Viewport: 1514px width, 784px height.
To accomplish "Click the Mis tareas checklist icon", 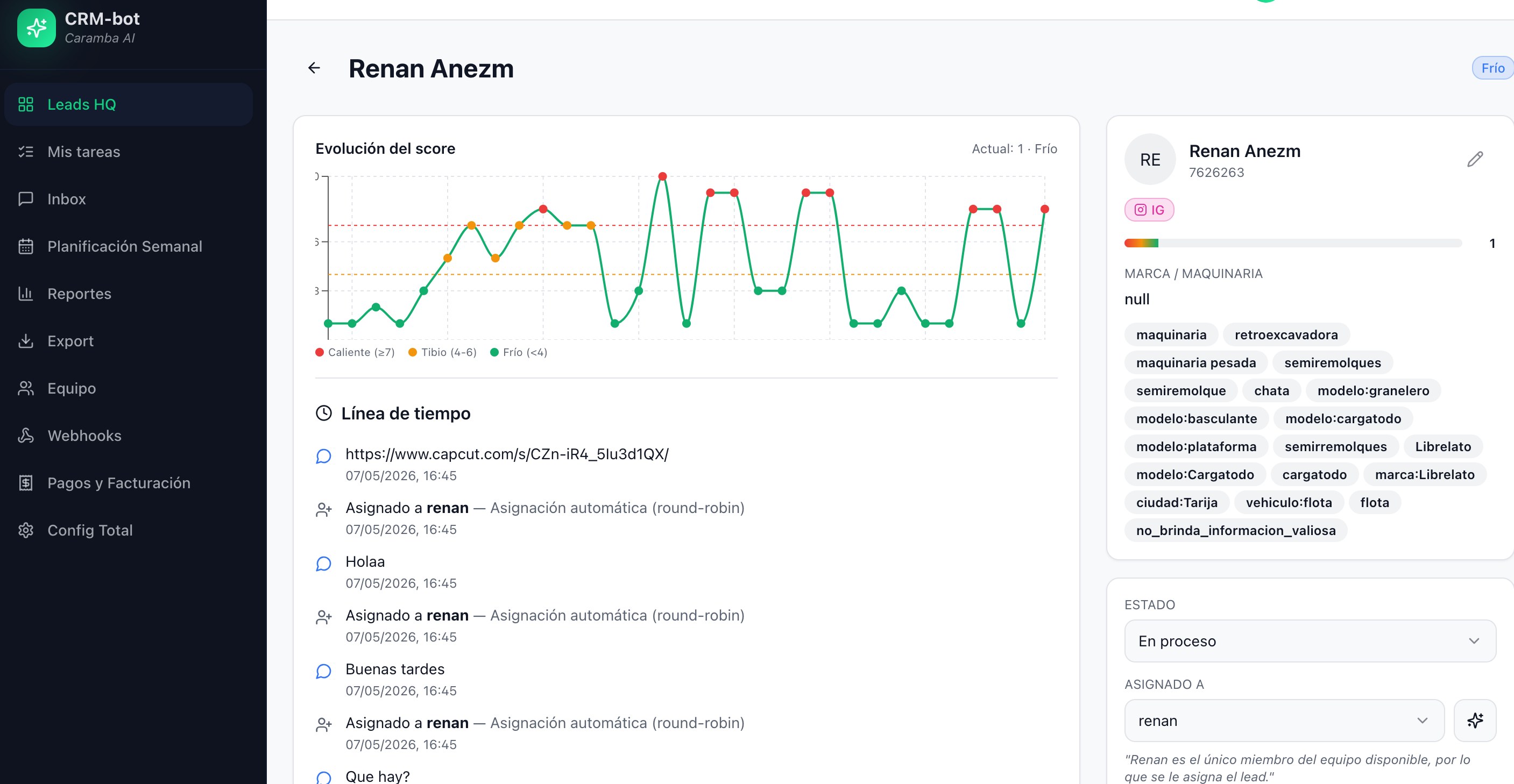I will coord(26,152).
